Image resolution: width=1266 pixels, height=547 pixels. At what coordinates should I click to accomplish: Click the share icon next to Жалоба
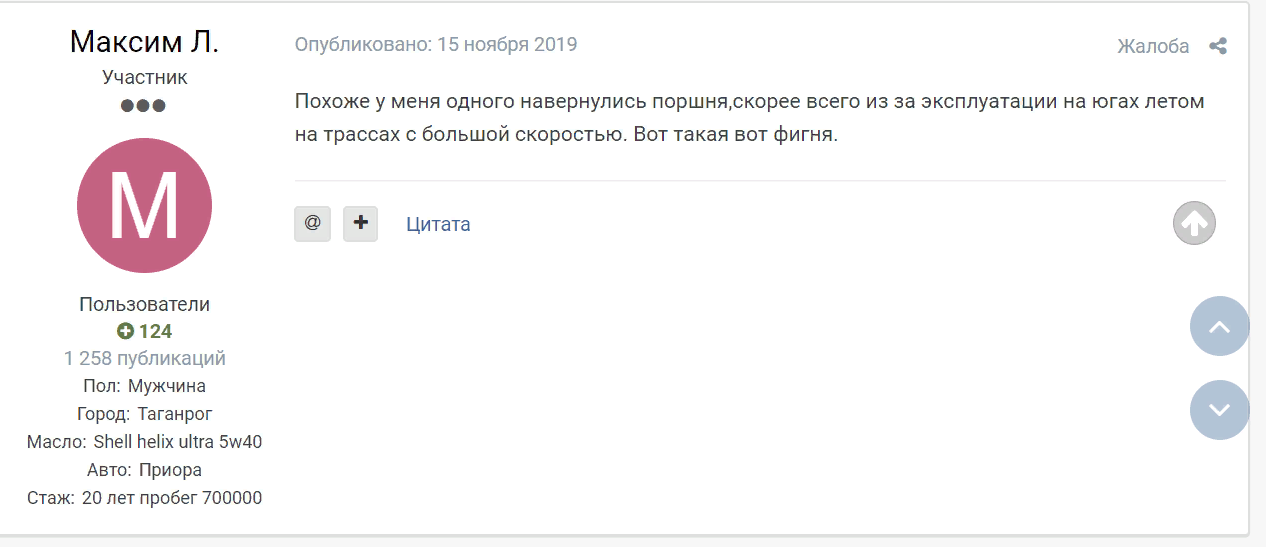point(1217,46)
